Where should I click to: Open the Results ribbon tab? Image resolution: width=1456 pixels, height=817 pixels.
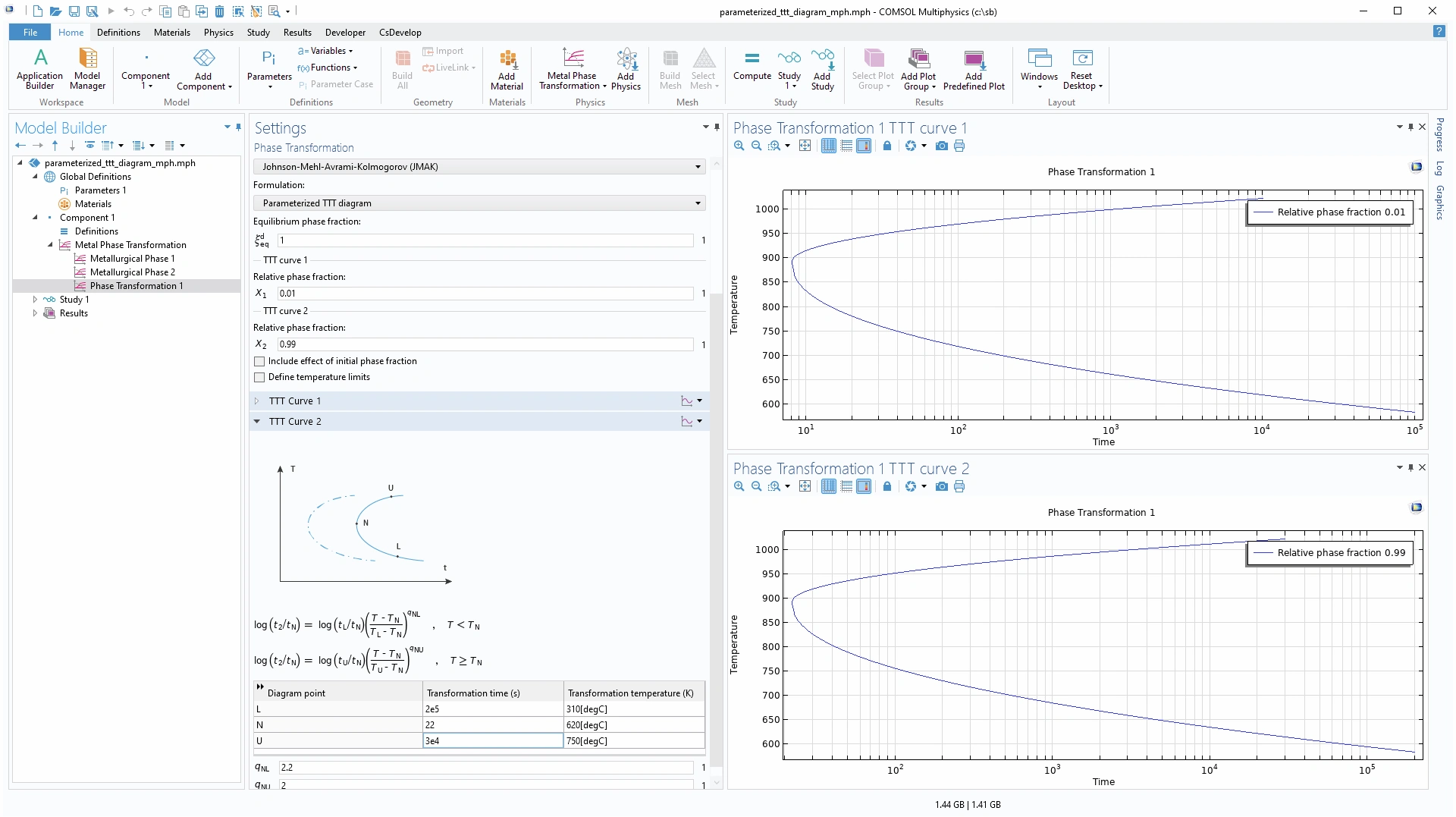click(297, 33)
